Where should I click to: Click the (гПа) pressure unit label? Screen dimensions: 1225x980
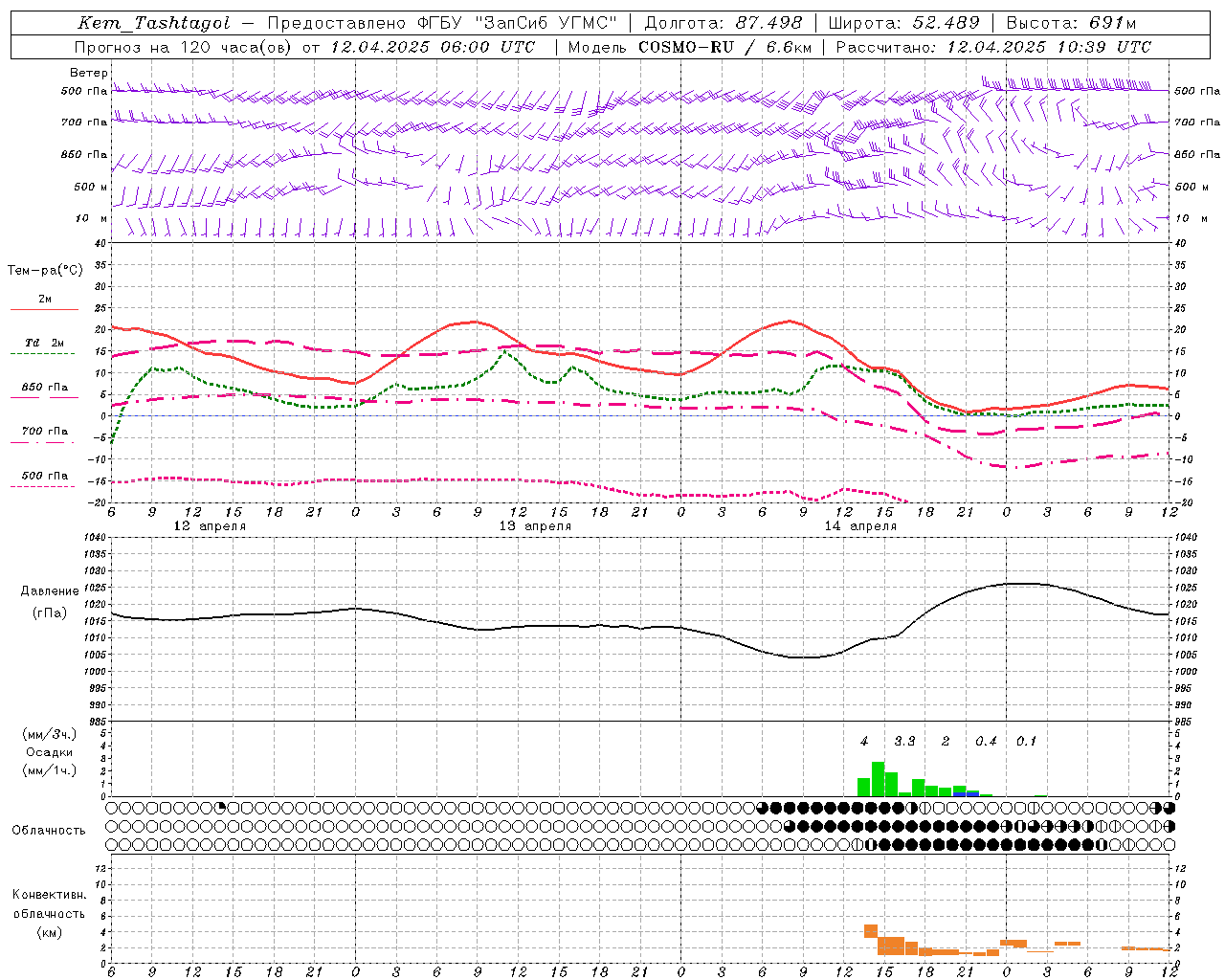(50, 612)
